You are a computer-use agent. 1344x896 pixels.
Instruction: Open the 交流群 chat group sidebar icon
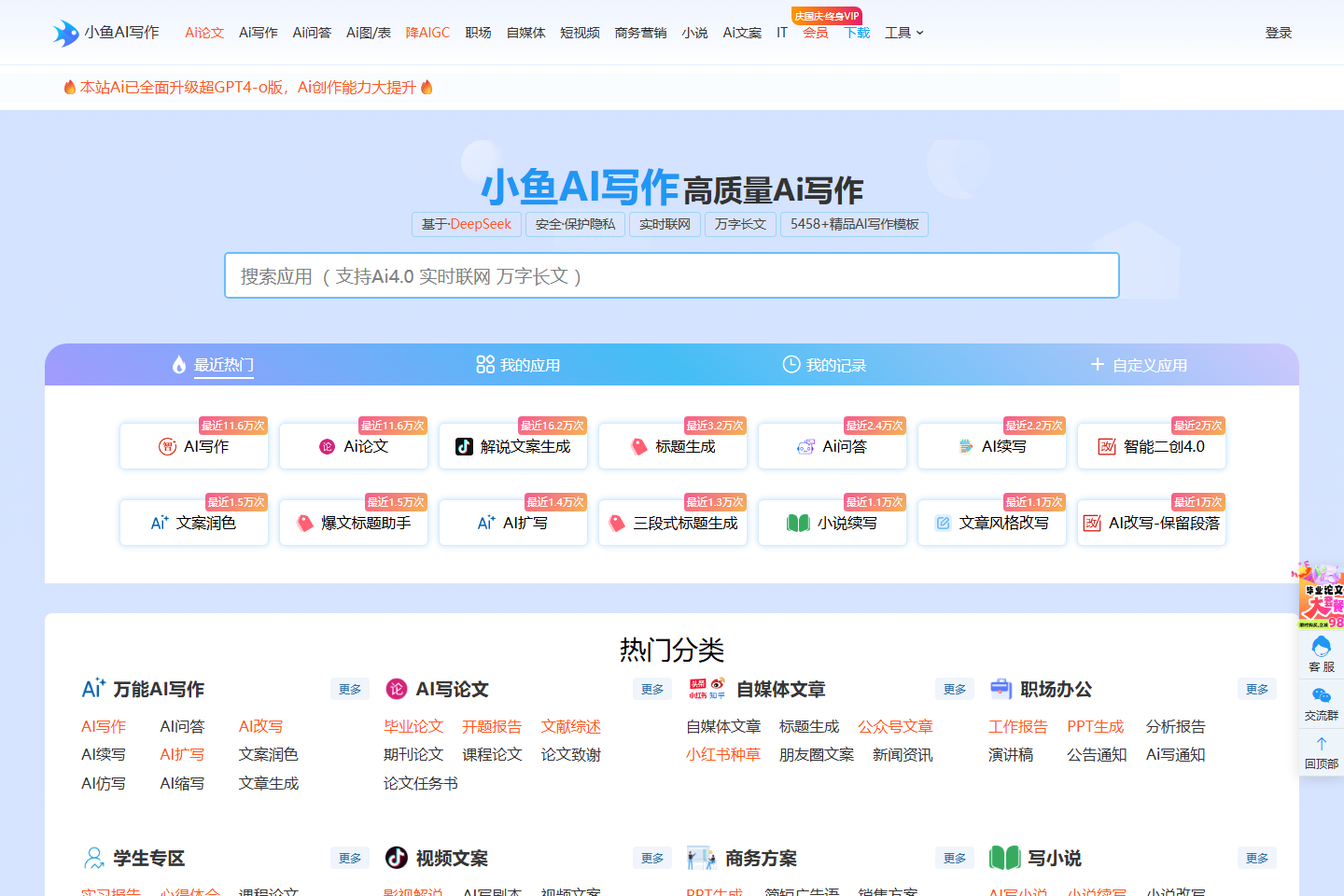coord(1321,704)
